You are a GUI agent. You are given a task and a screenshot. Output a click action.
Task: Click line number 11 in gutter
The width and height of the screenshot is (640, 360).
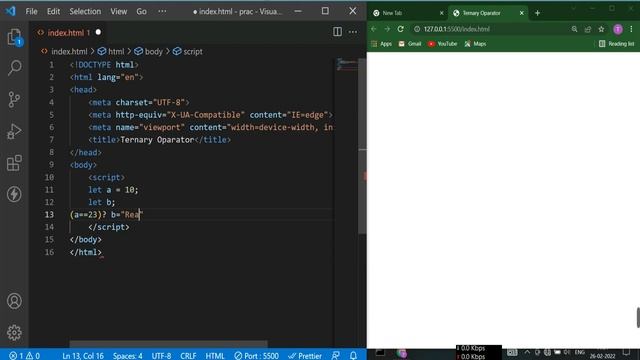(x=49, y=189)
